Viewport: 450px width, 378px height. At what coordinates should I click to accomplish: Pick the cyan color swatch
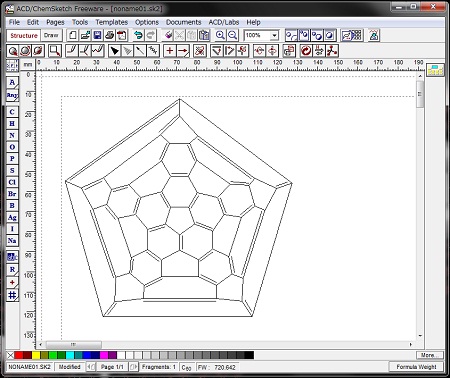(70, 355)
